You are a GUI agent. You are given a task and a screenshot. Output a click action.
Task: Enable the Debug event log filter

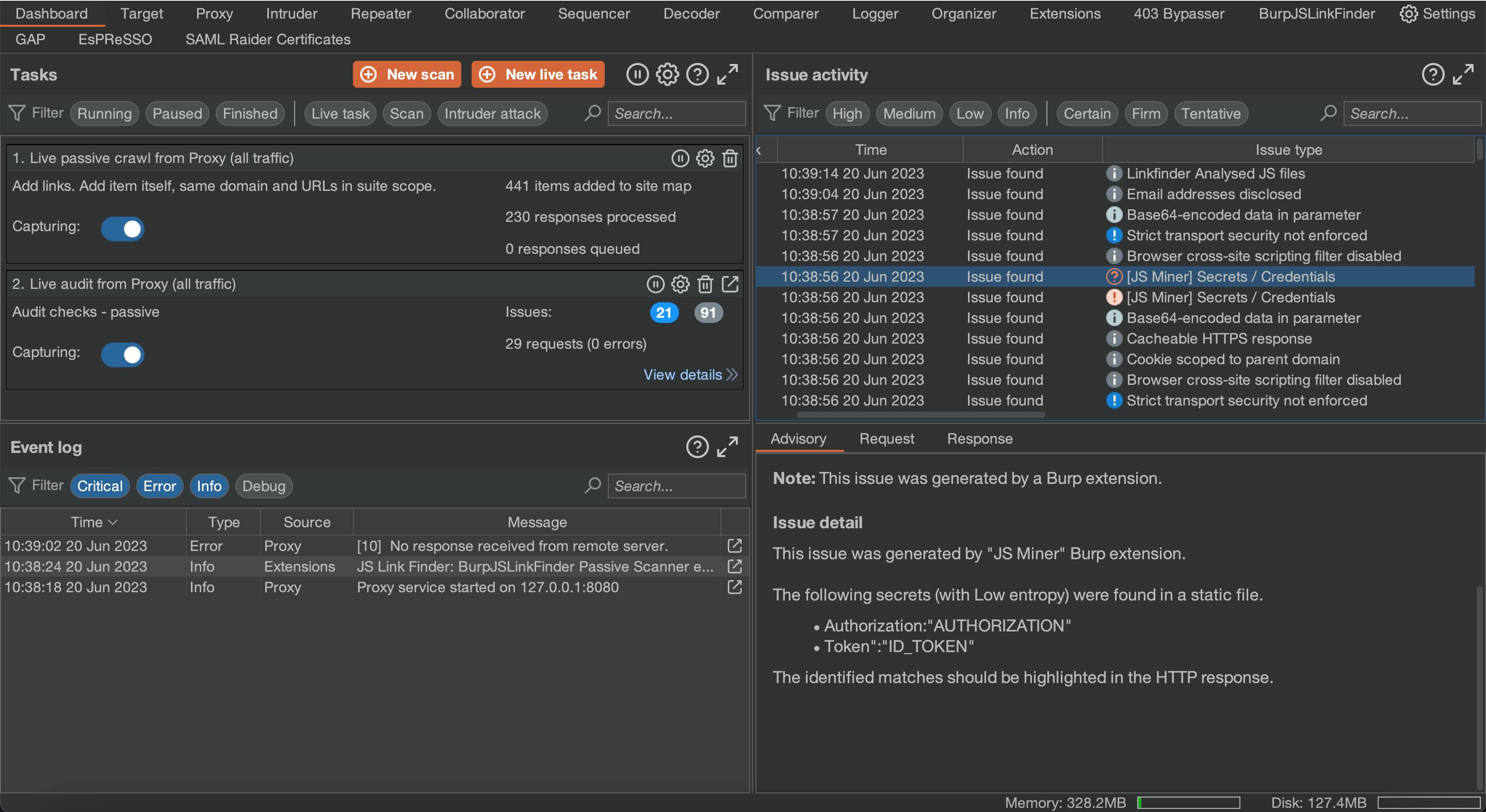264,486
